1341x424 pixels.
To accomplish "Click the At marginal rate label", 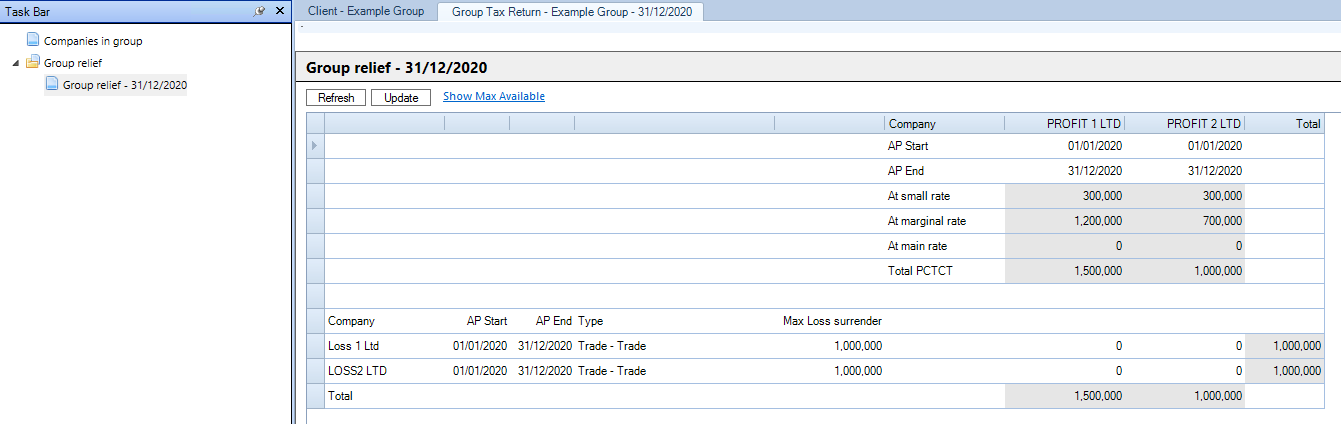I will 927,221.
